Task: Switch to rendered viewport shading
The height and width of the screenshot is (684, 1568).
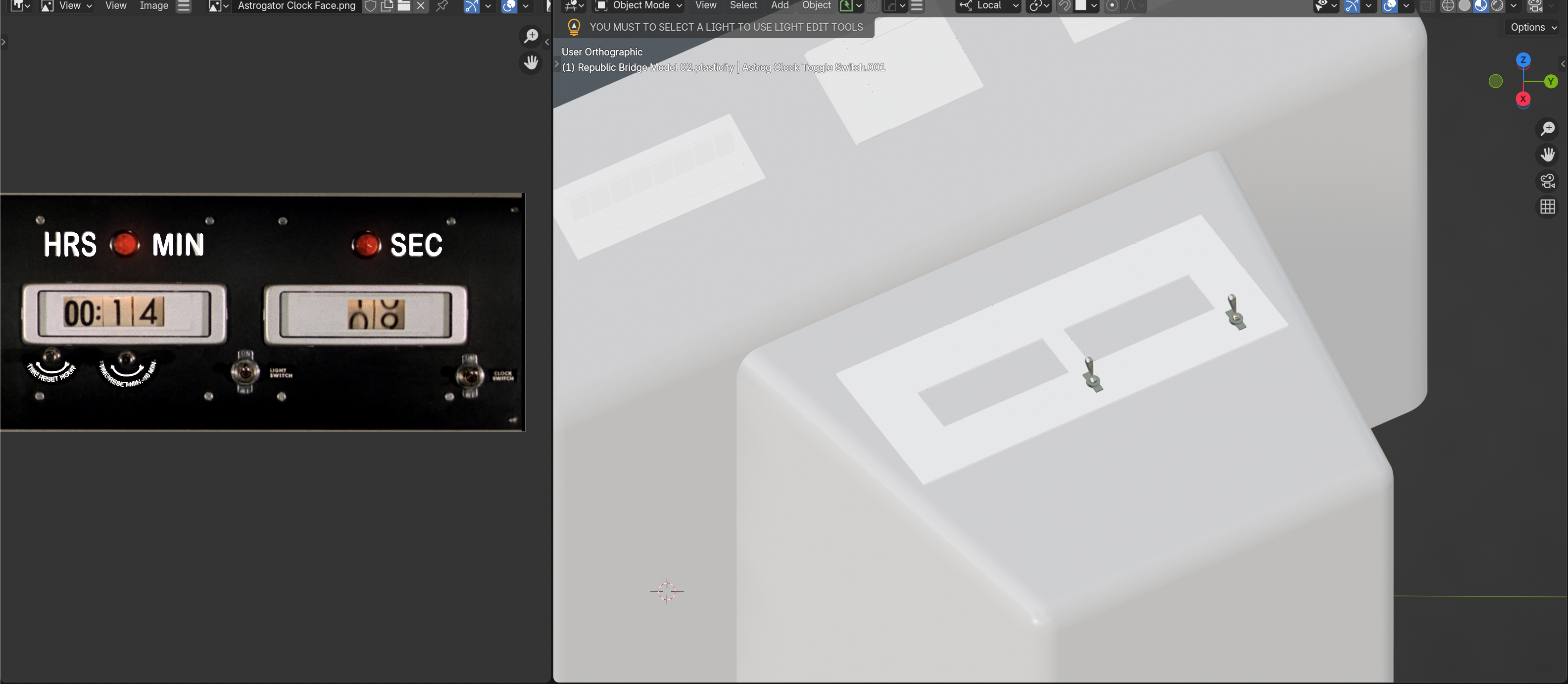Action: tap(1497, 5)
